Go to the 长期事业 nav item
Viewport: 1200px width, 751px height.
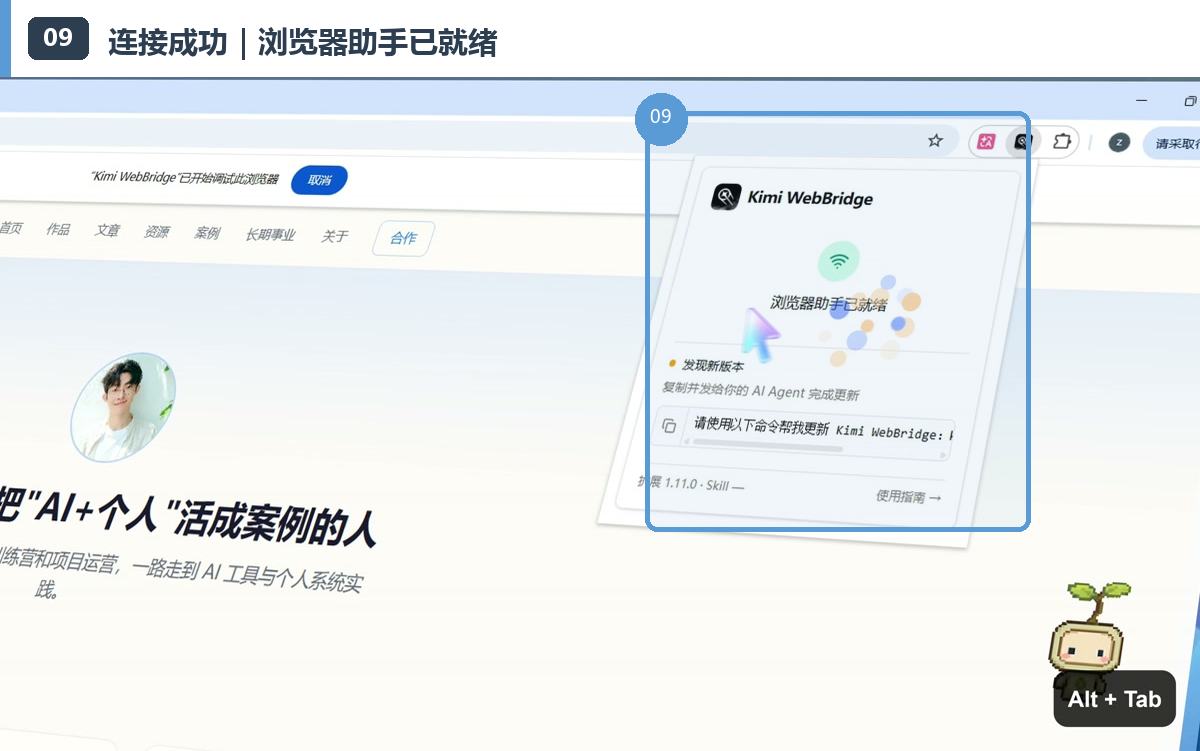pos(271,235)
